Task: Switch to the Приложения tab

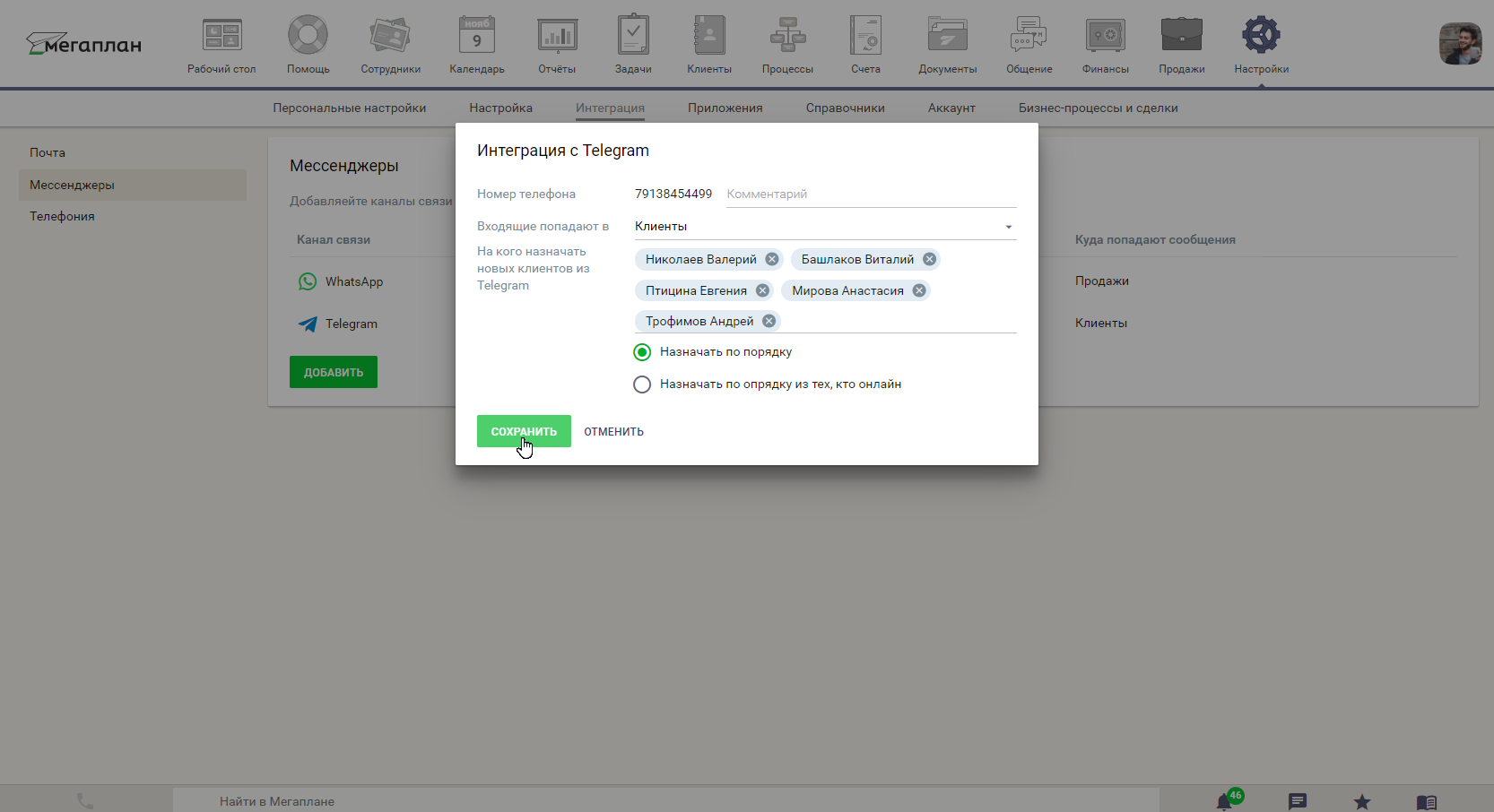Action: pos(725,108)
